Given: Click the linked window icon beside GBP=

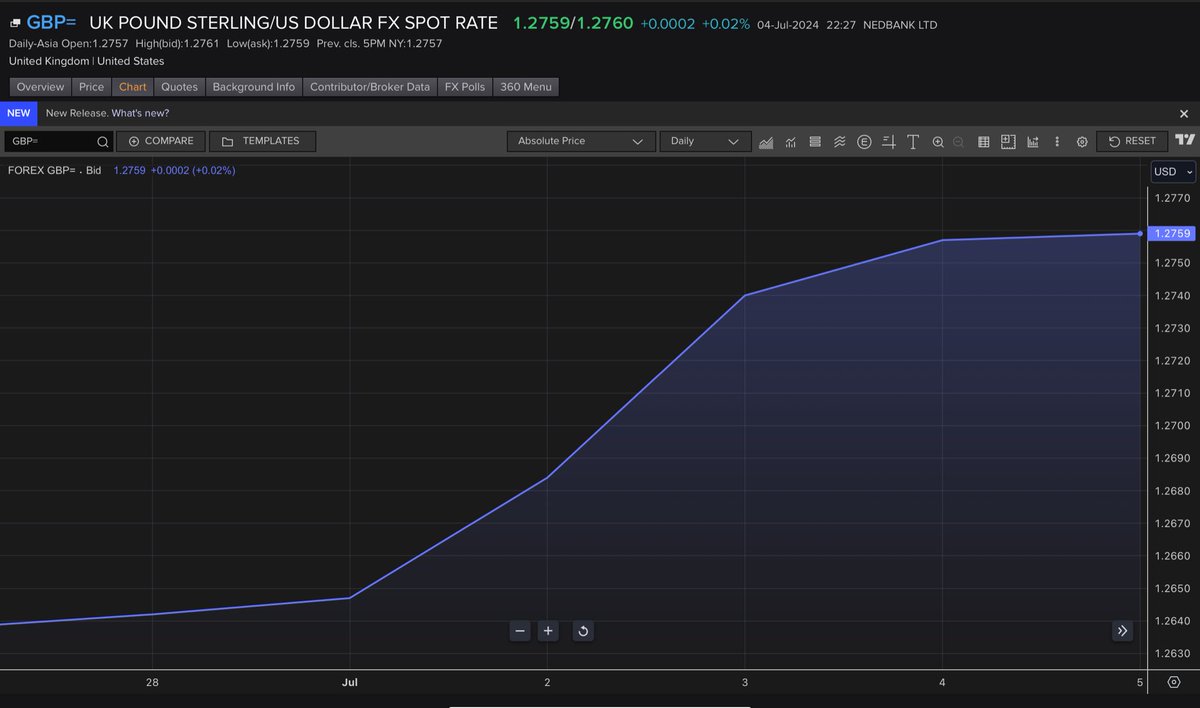Looking at the screenshot, I should (x=15, y=23).
